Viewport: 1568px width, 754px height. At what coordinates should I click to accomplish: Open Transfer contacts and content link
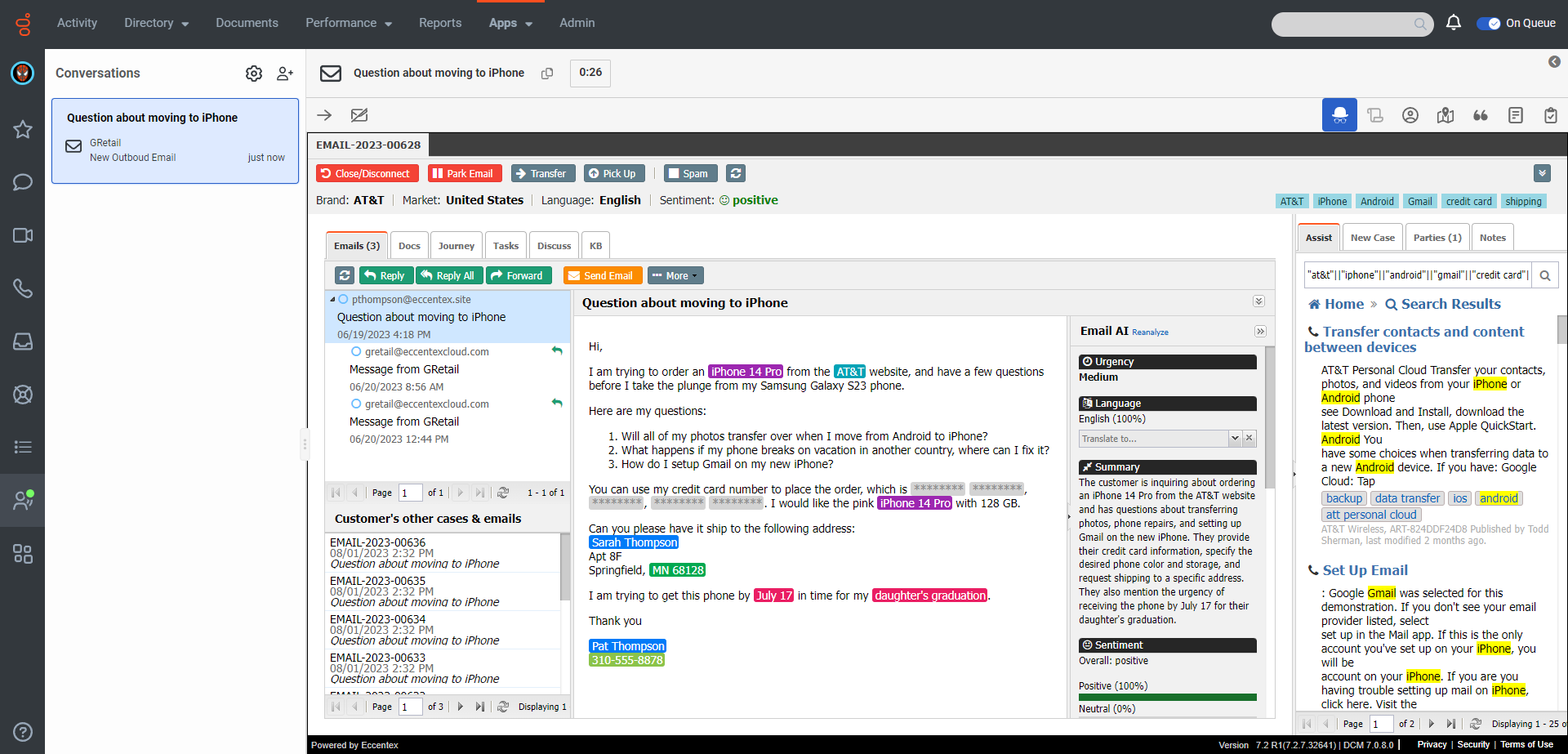tap(1415, 339)
